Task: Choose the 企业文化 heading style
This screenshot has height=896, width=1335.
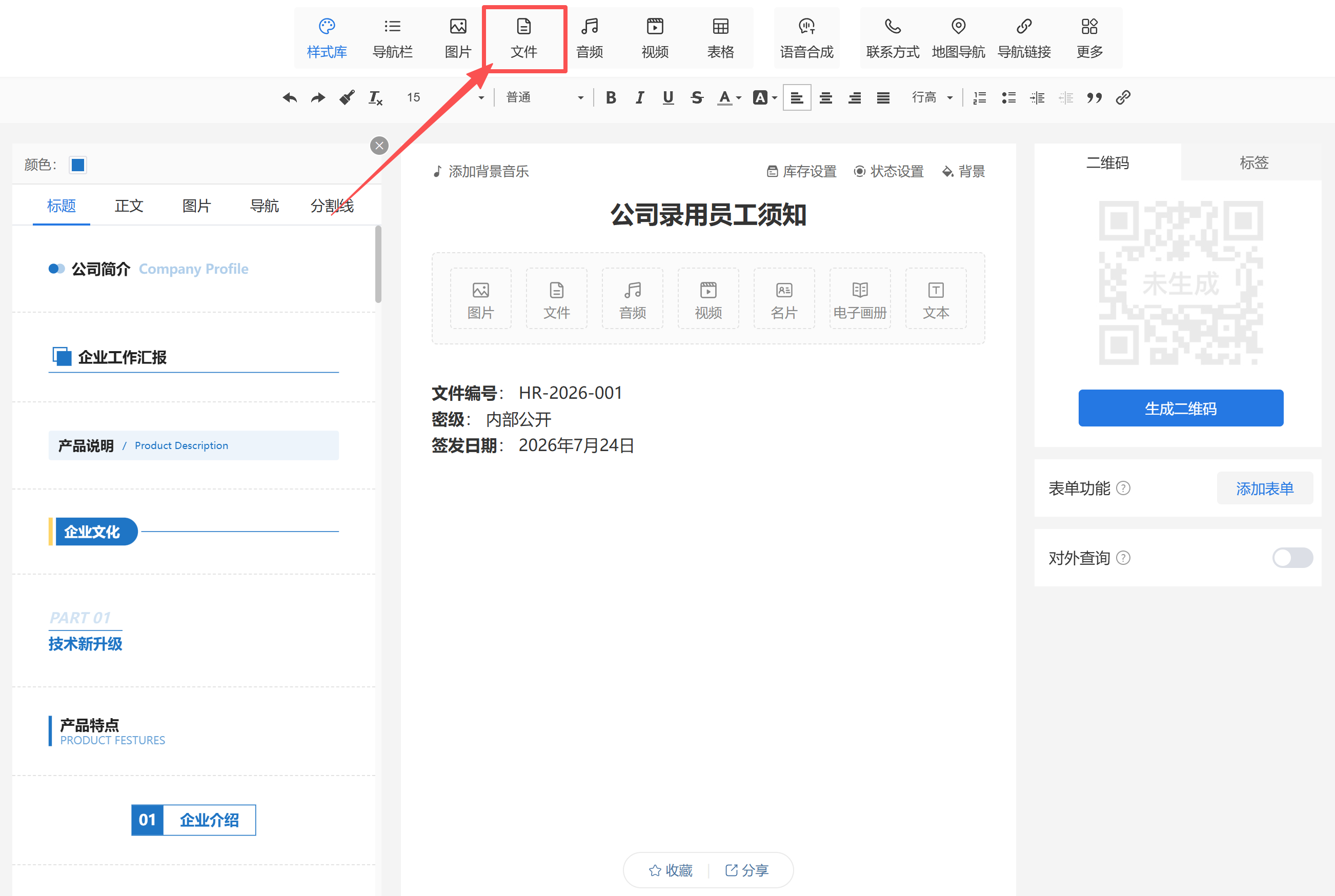Action: click(194, 532)
